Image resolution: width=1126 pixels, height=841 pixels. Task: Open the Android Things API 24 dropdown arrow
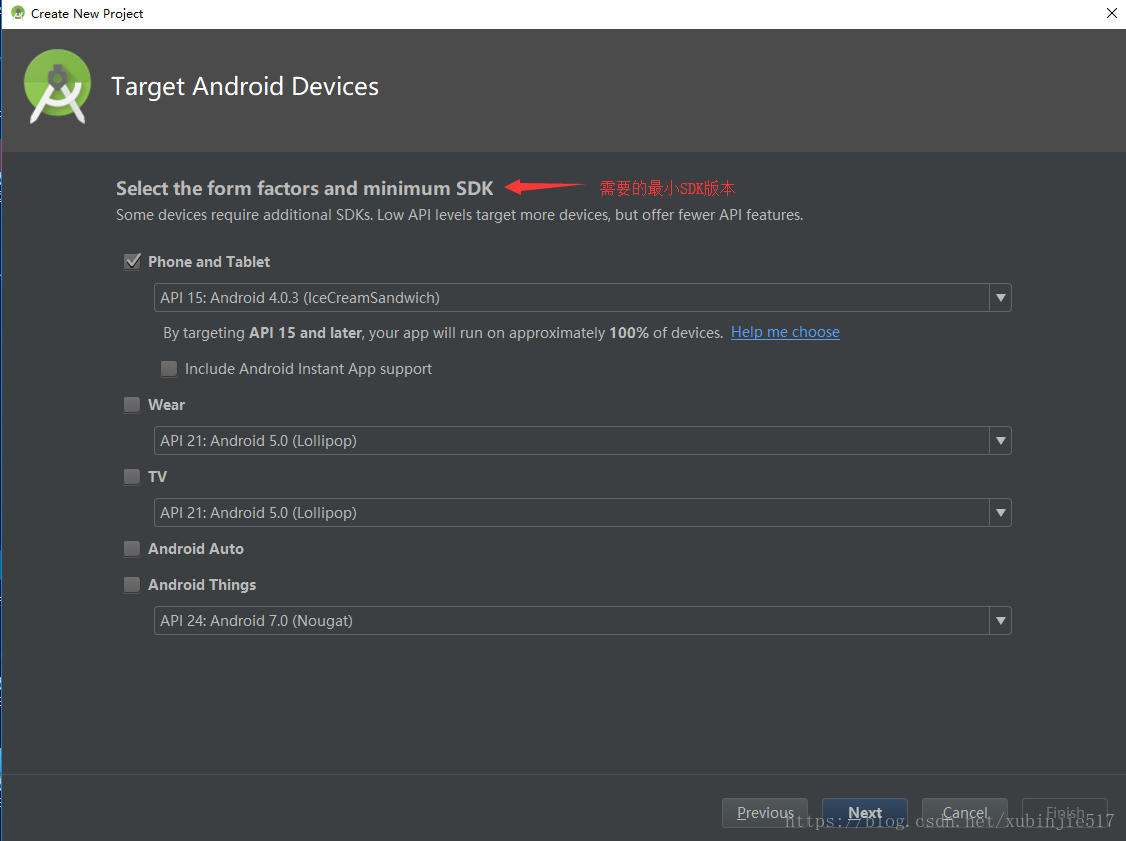point(1000,621)
